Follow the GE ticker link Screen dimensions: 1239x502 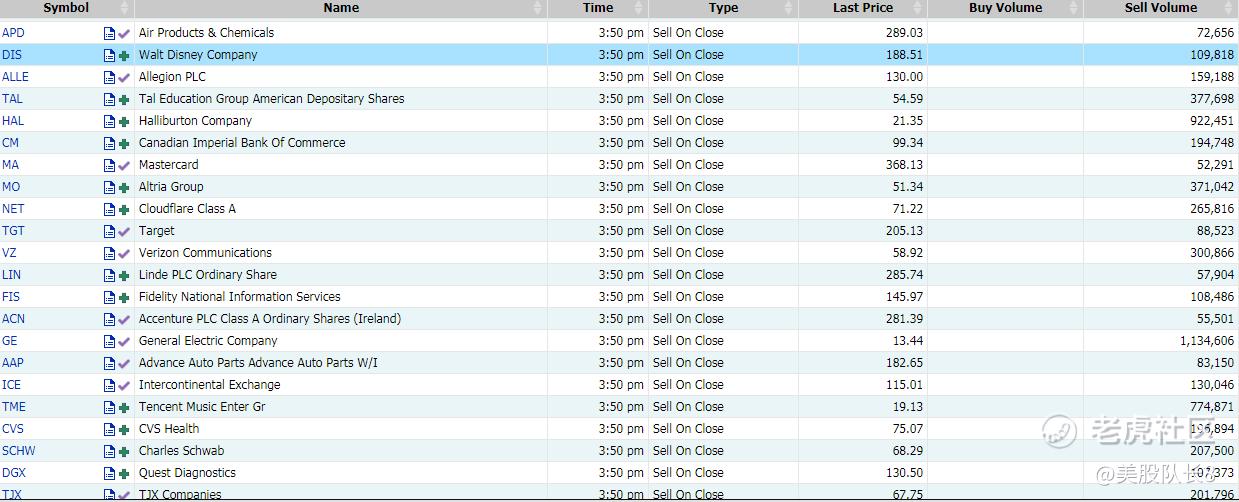[x=10, y=341]
